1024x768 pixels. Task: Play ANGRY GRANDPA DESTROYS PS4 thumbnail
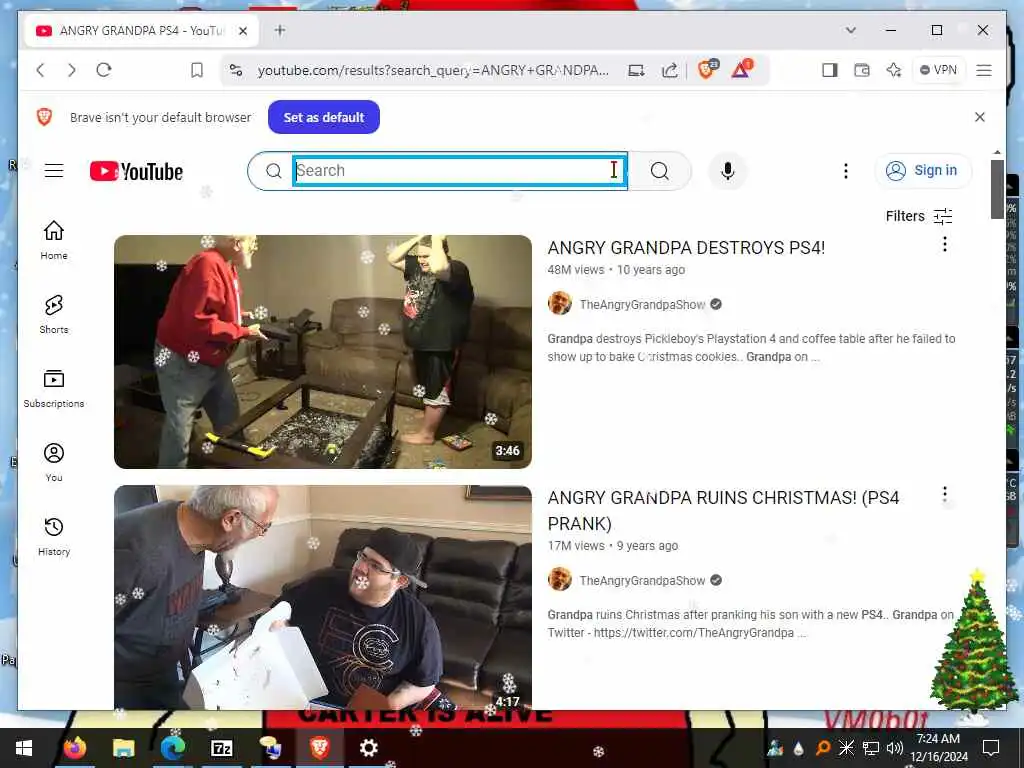click(x=323, y=352)
